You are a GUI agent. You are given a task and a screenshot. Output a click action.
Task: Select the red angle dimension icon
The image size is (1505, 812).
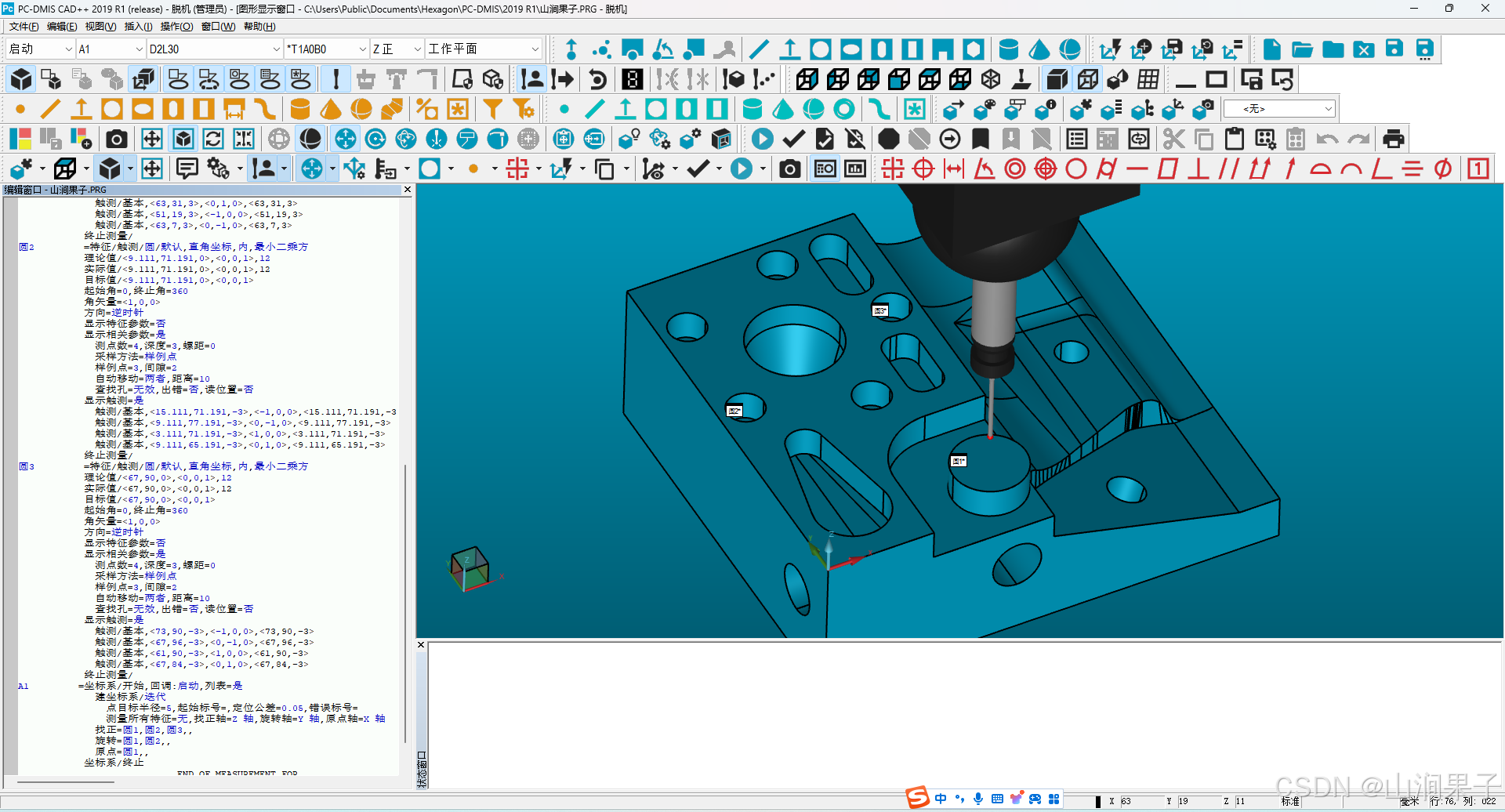tap(984, 169)
